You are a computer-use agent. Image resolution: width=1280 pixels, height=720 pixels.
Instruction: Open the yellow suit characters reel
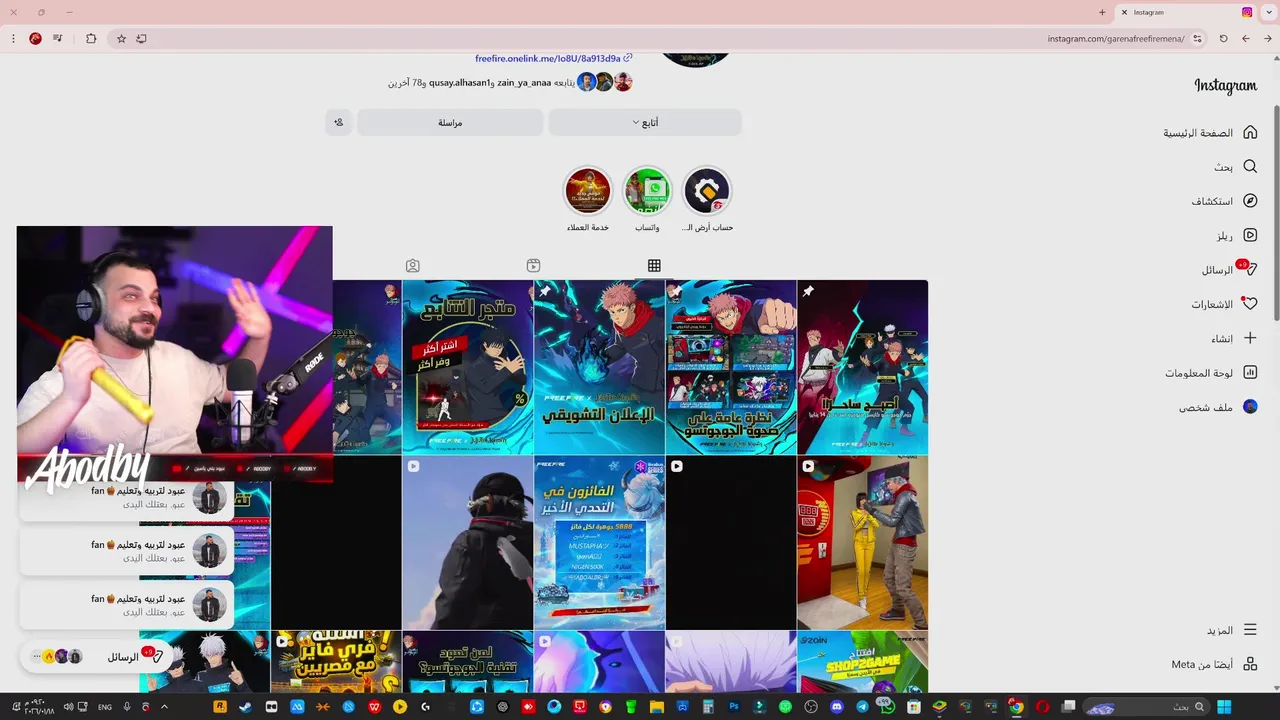pos(862,543)
